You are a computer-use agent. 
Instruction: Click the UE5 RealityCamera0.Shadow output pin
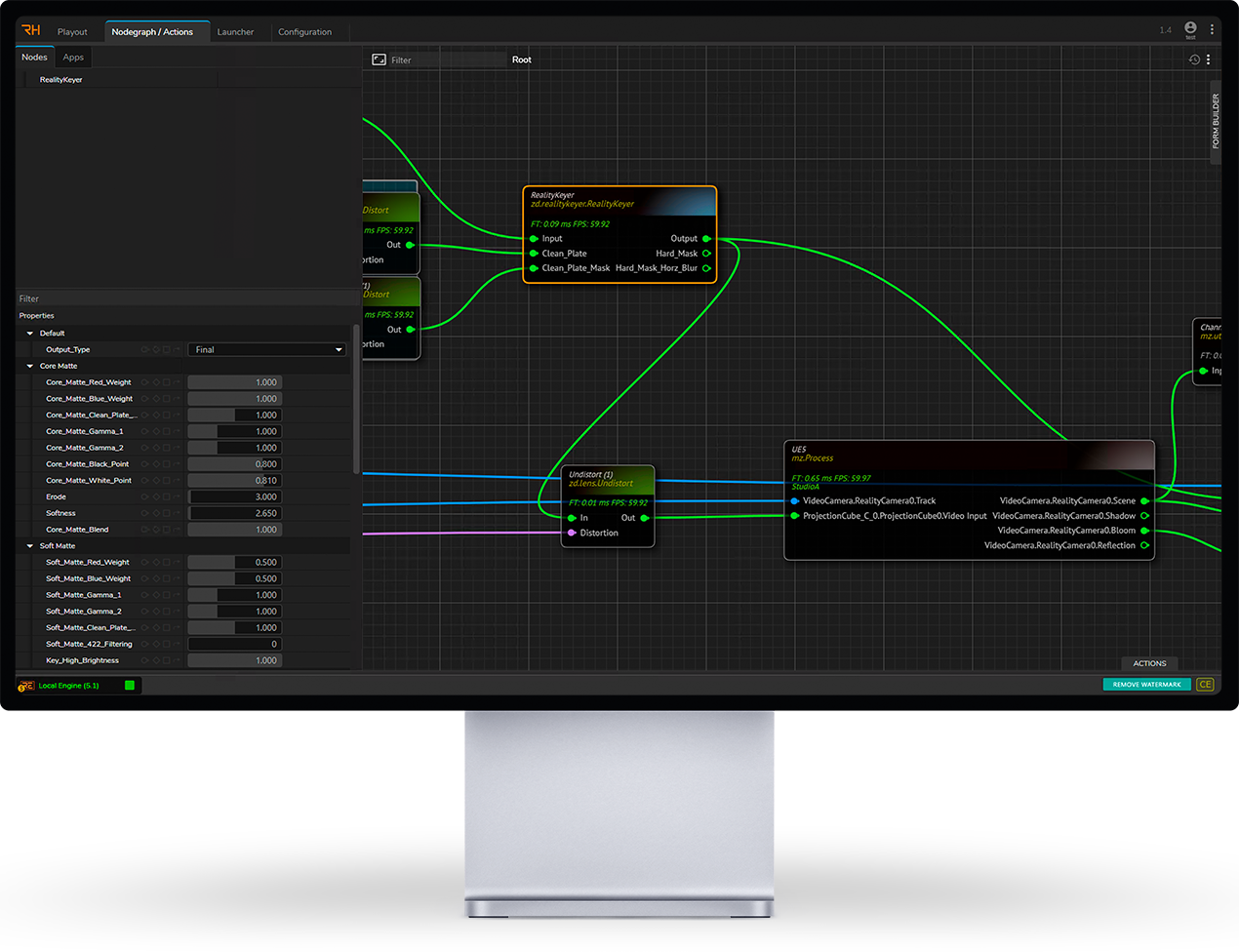(x=1144, y=516)
